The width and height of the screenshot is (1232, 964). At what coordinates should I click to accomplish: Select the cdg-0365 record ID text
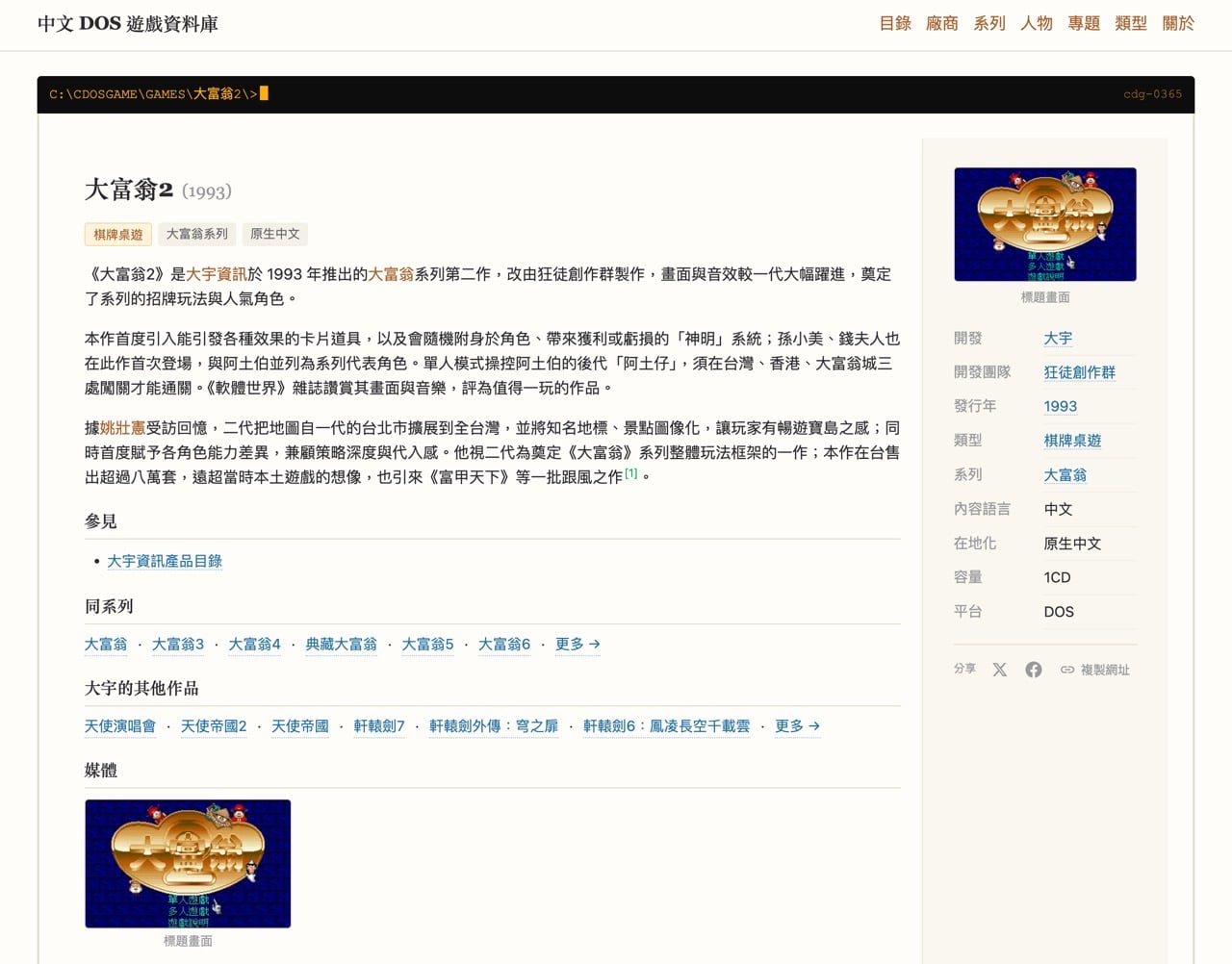coord(1153,94)
